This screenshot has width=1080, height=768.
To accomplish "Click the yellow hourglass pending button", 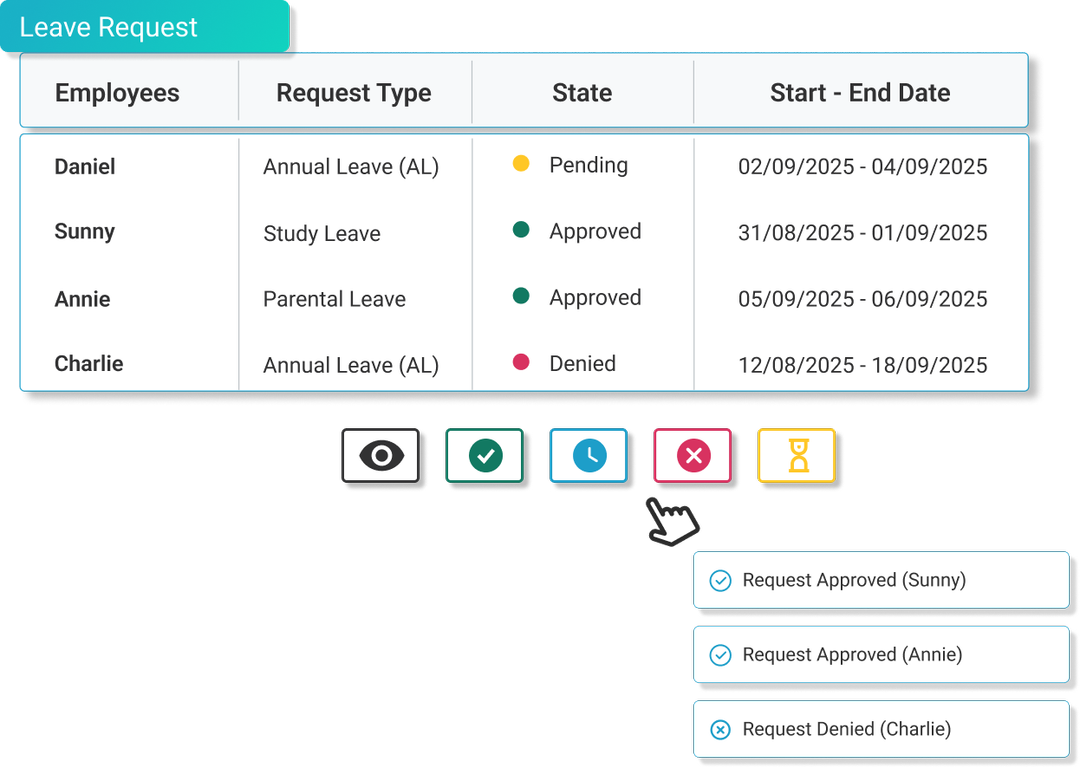I will pyautogui.click(x=797, y=457).
